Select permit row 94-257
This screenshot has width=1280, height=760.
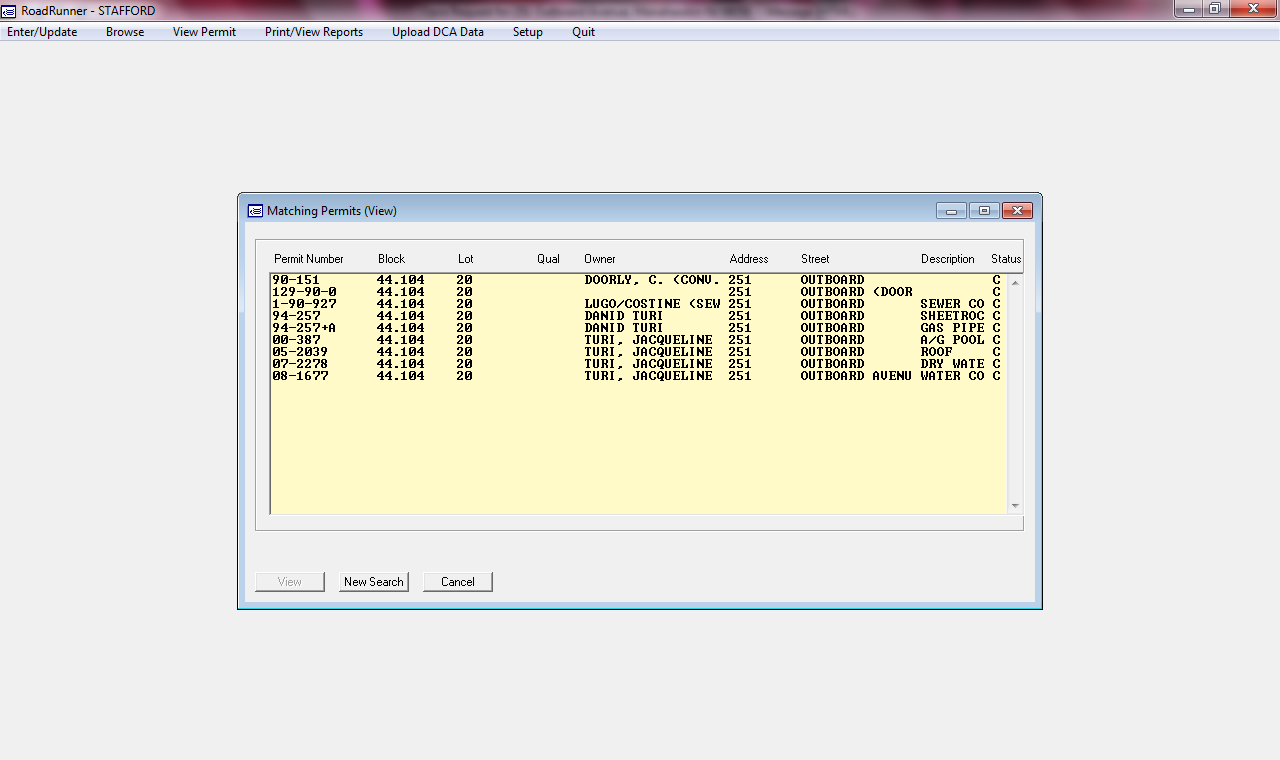tap(637, 316)
